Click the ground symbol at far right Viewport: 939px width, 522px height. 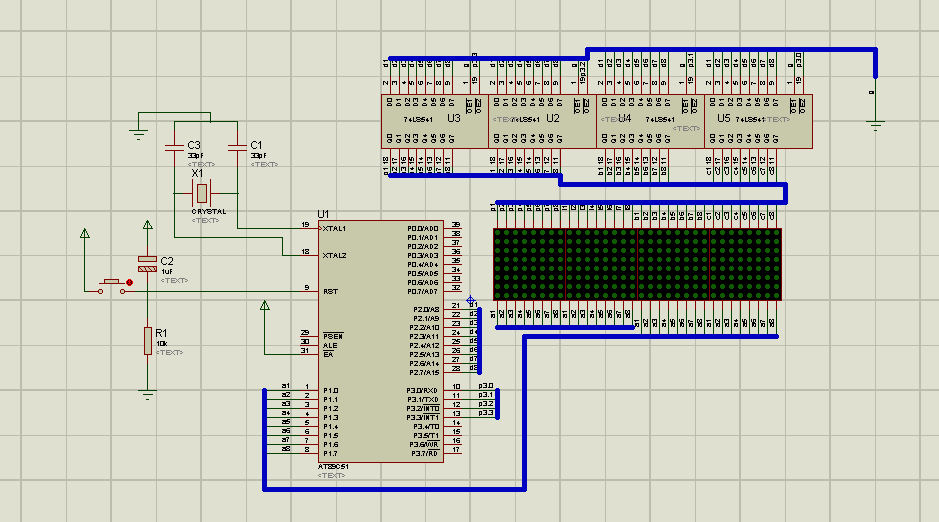[x=876, y=125]
